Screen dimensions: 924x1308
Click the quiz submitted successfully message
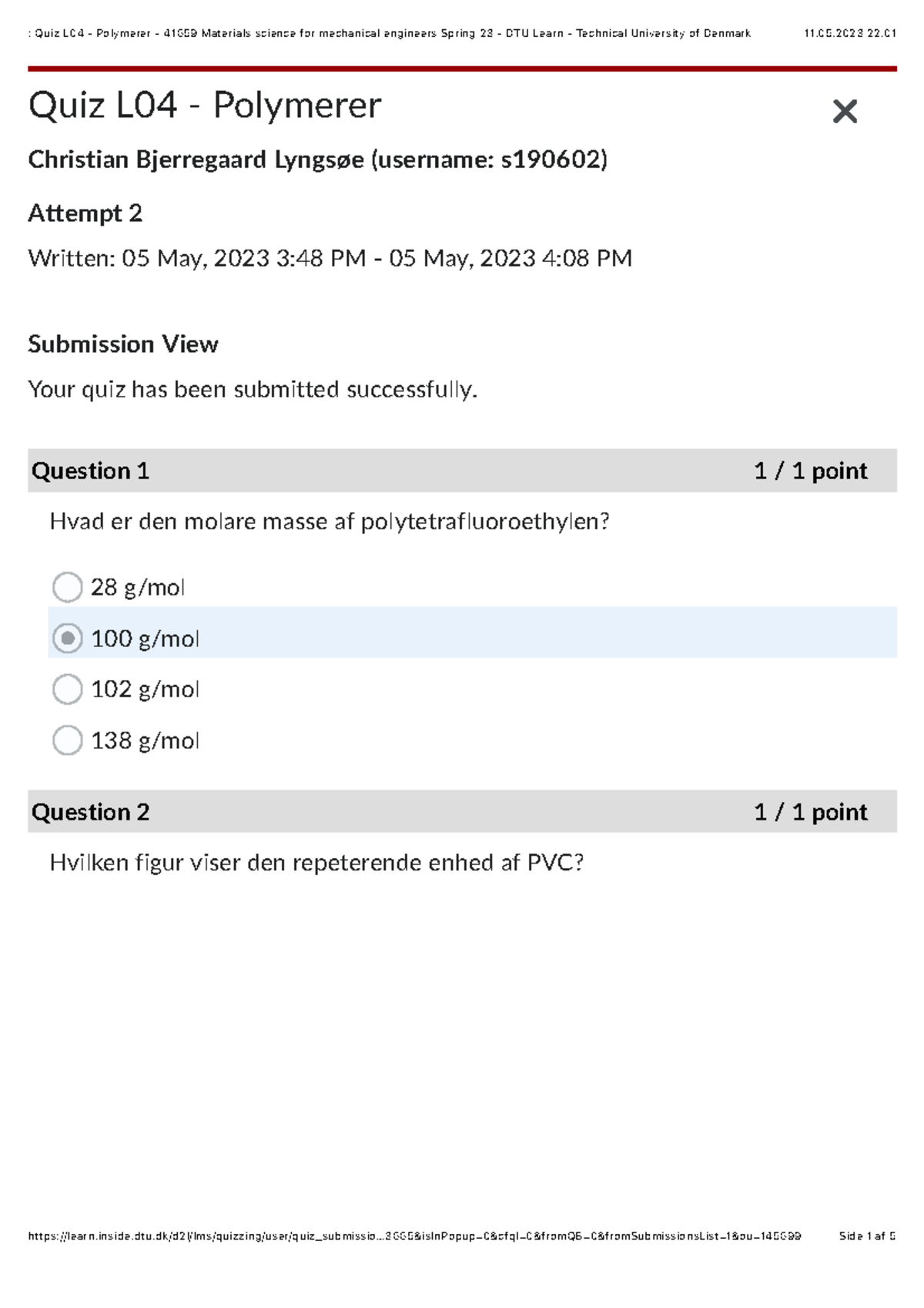coord(253,390)
